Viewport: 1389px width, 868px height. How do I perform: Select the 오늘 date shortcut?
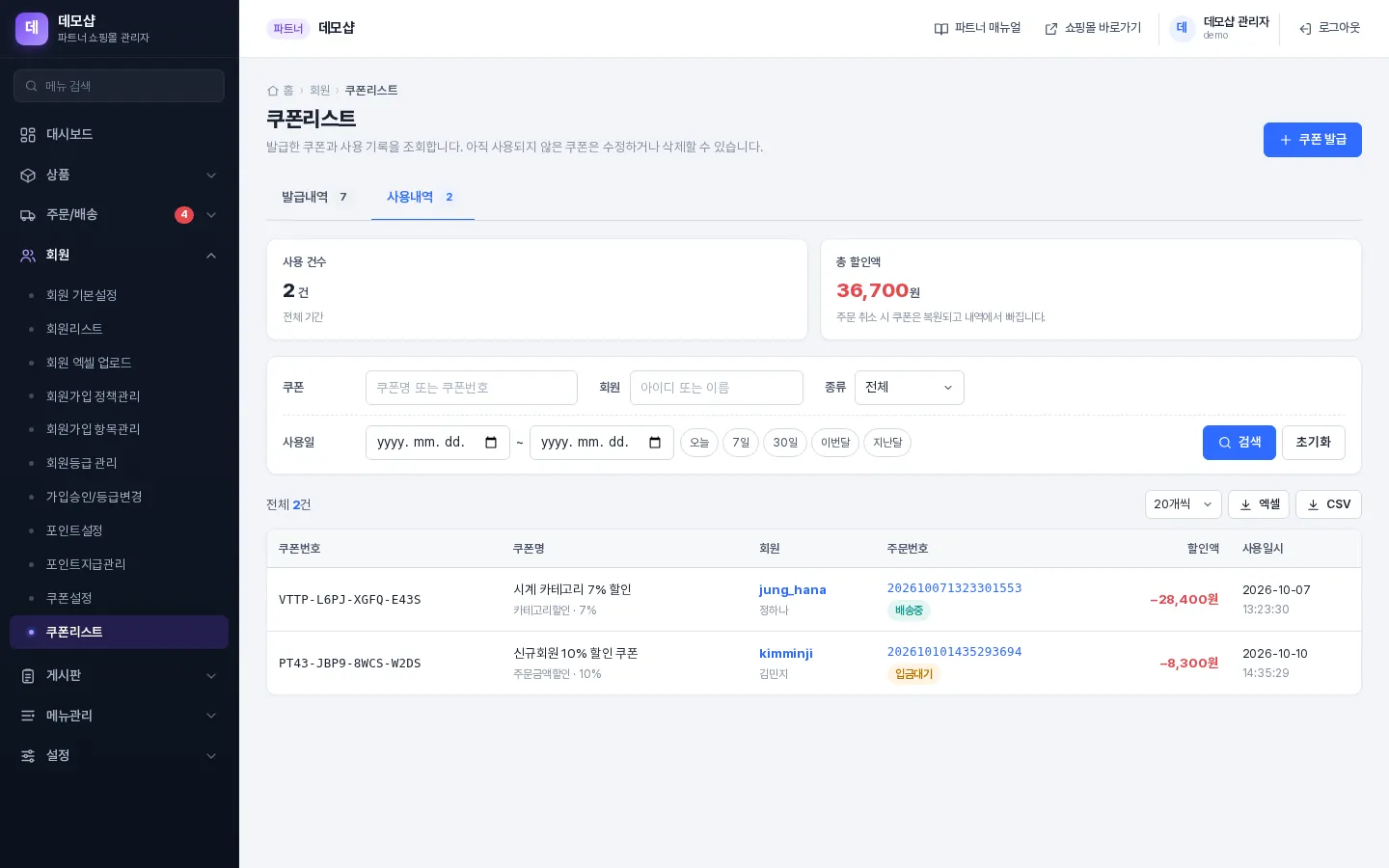pyautogui.click(x=699, y=443)
